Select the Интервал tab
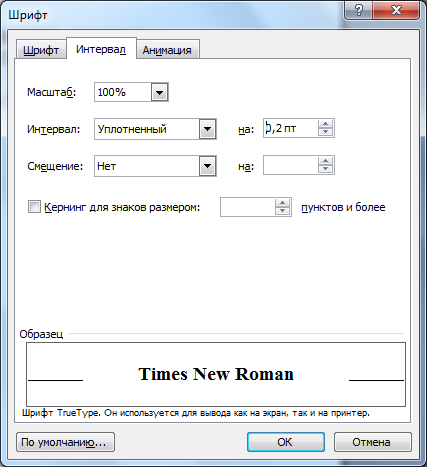427x467 pixels. tap(101, 49)
